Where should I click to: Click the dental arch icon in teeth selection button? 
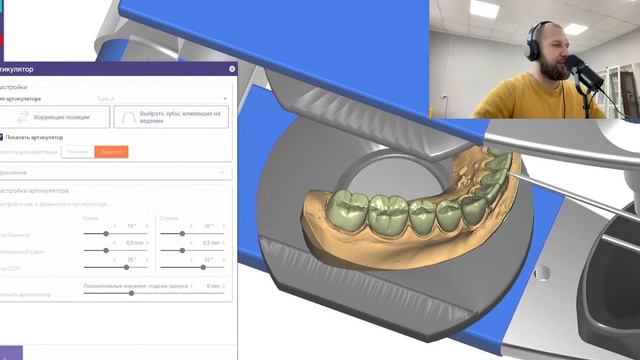click(129, 118)
